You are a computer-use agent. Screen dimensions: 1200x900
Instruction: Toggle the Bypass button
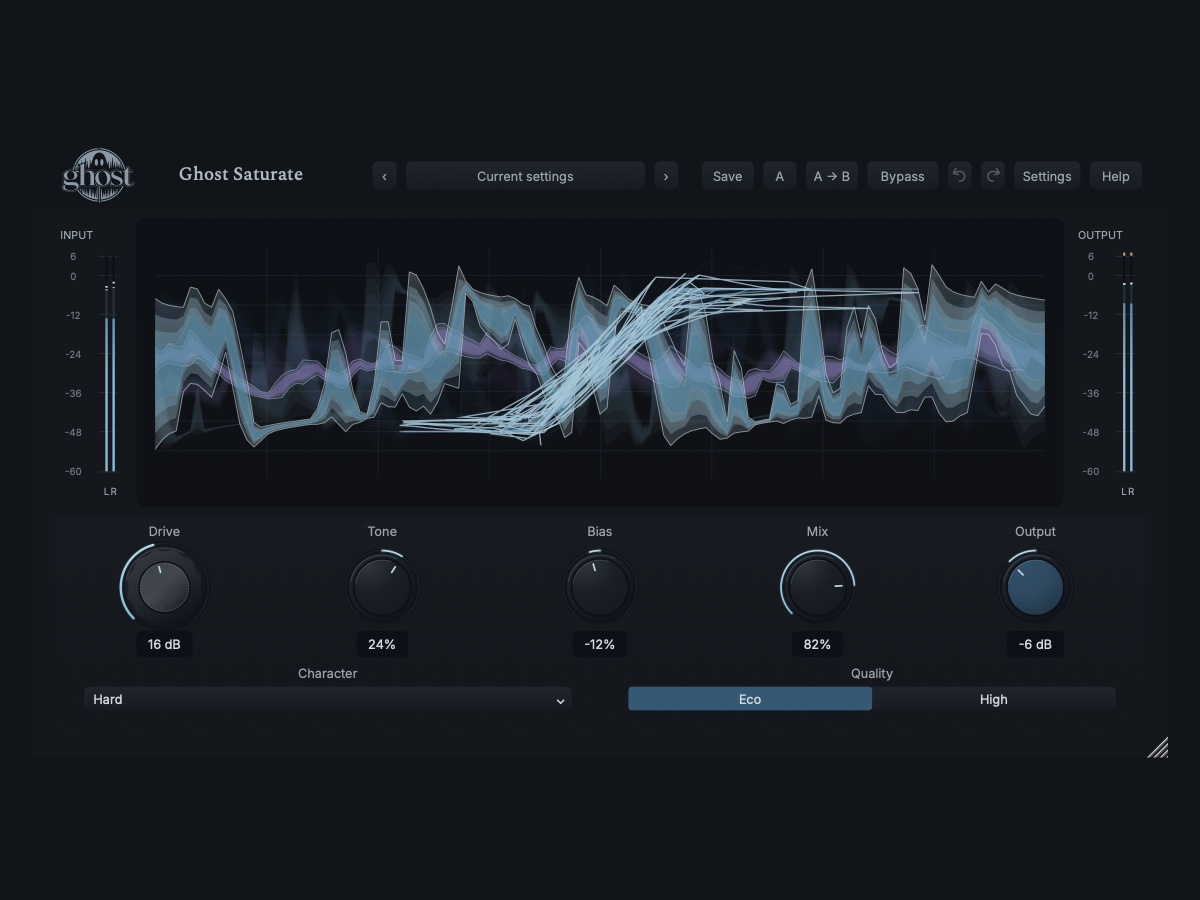pos(903,176)
